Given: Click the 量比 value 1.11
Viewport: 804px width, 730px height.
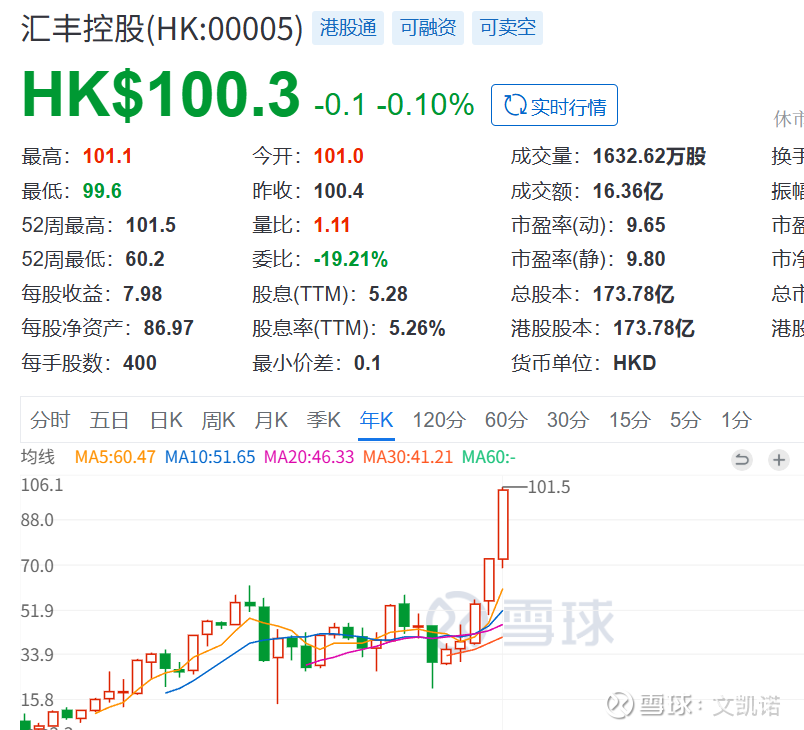Looking at the screenshot, I should click(332, 225).
